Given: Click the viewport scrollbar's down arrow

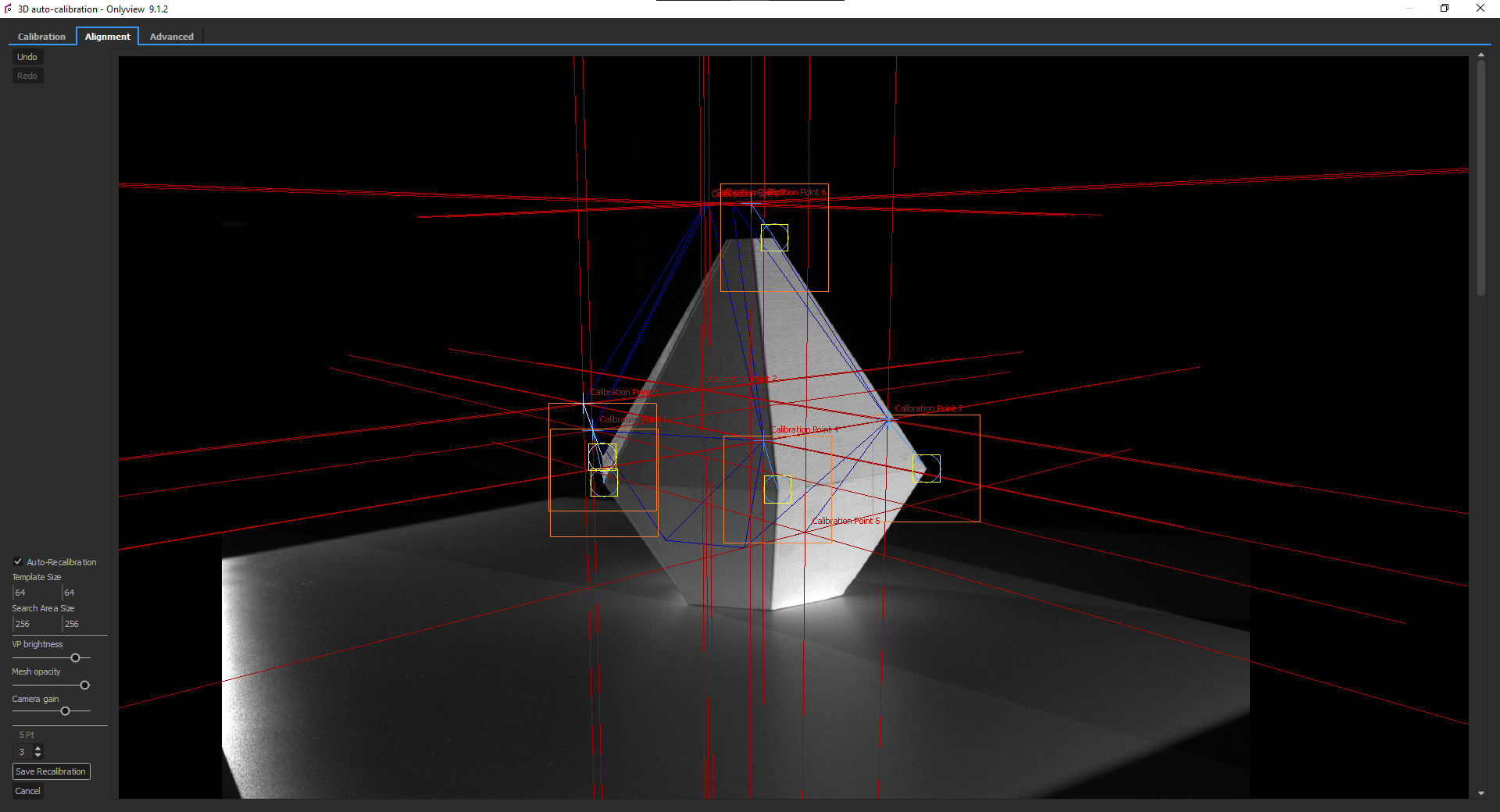Looking at the screenshot, I should pyautogui.click(x=1481, y=793).
